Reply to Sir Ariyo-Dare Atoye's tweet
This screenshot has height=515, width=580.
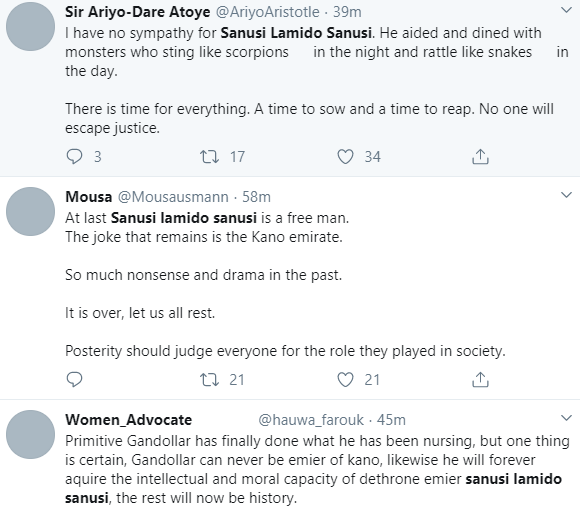pyautogui.click(x=74, y=156)
